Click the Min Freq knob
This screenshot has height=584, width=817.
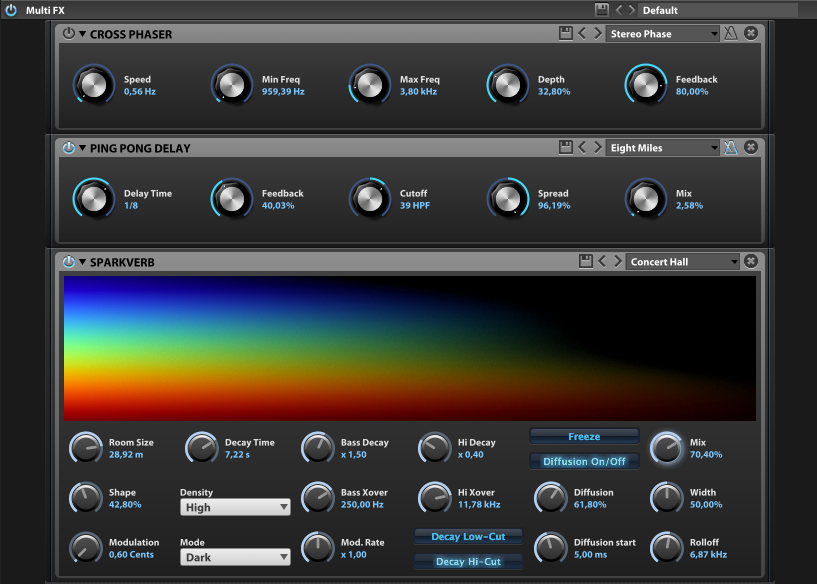232,85
